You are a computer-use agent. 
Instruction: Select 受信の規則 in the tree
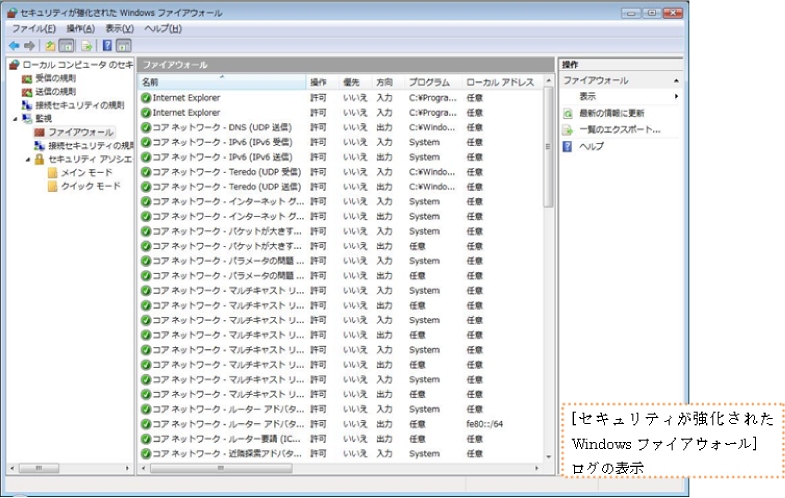56,78
